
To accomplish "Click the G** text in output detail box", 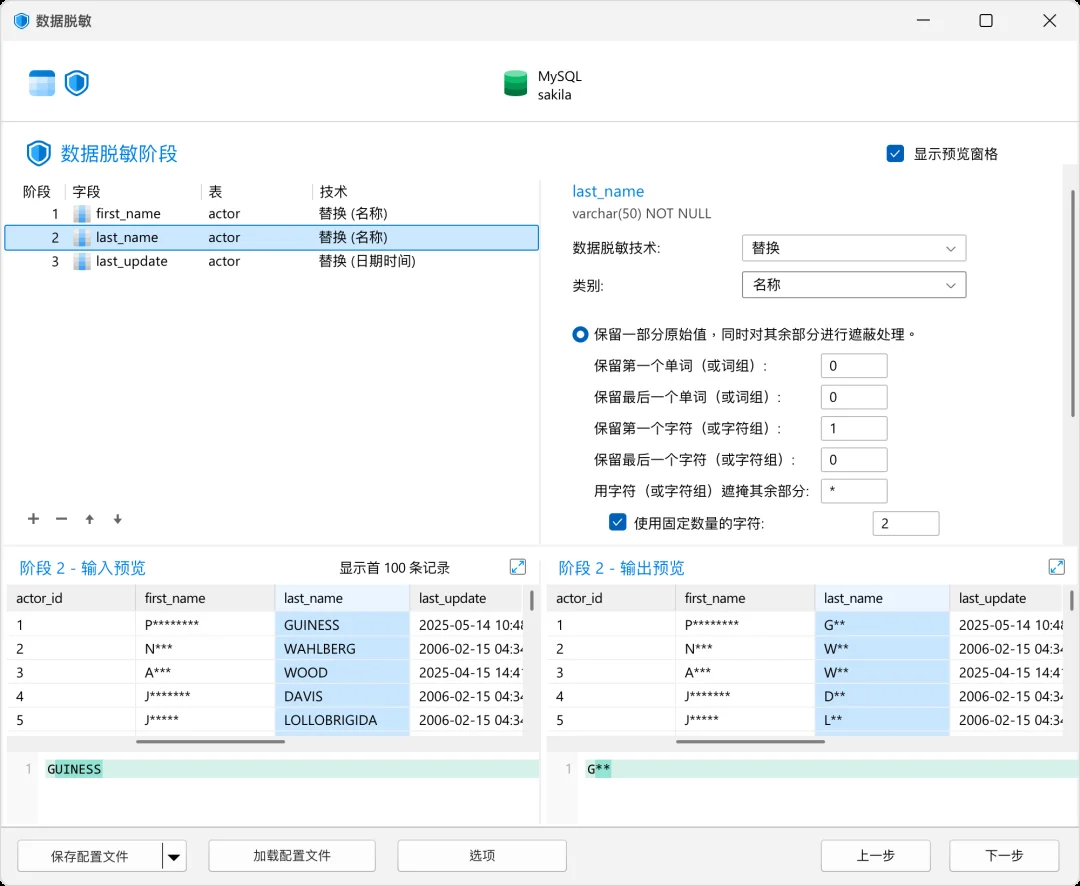I will tap(599, 769).
